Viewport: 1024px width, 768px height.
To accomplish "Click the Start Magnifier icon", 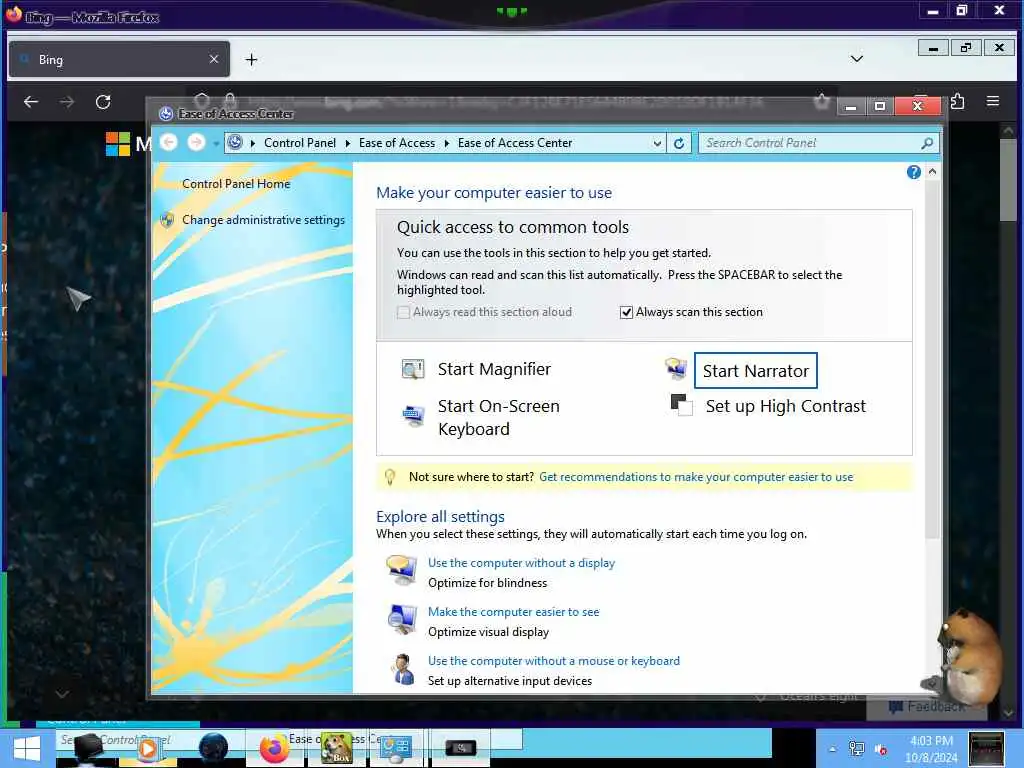I will 413,370.
